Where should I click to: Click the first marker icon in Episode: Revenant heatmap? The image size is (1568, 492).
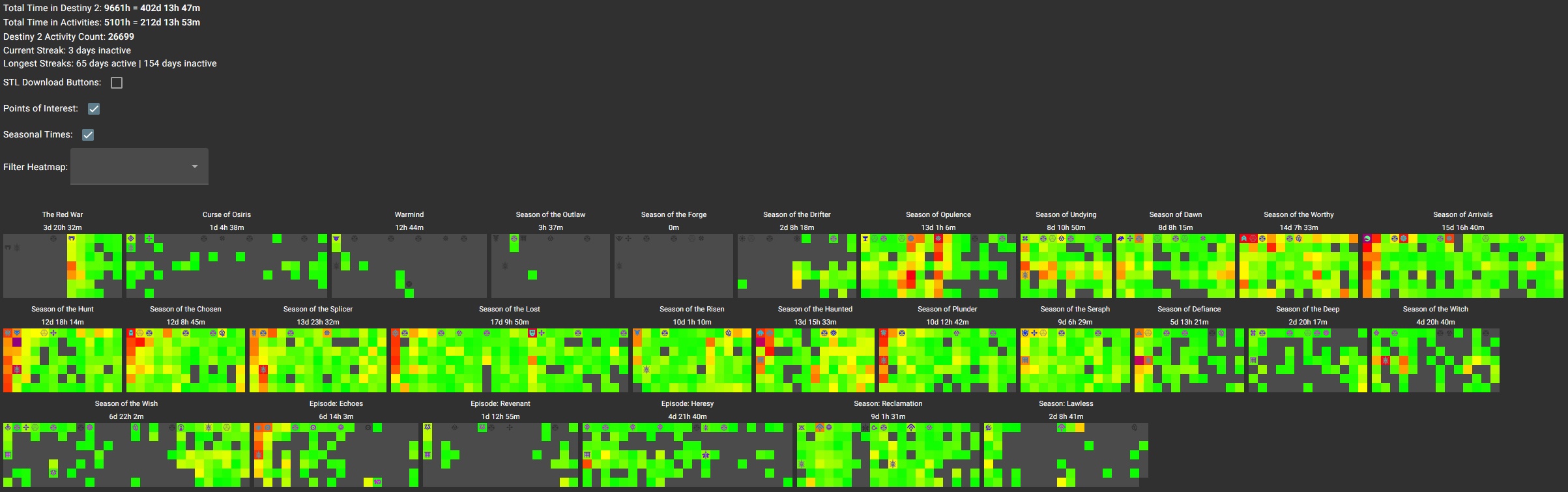coord(428,427)
